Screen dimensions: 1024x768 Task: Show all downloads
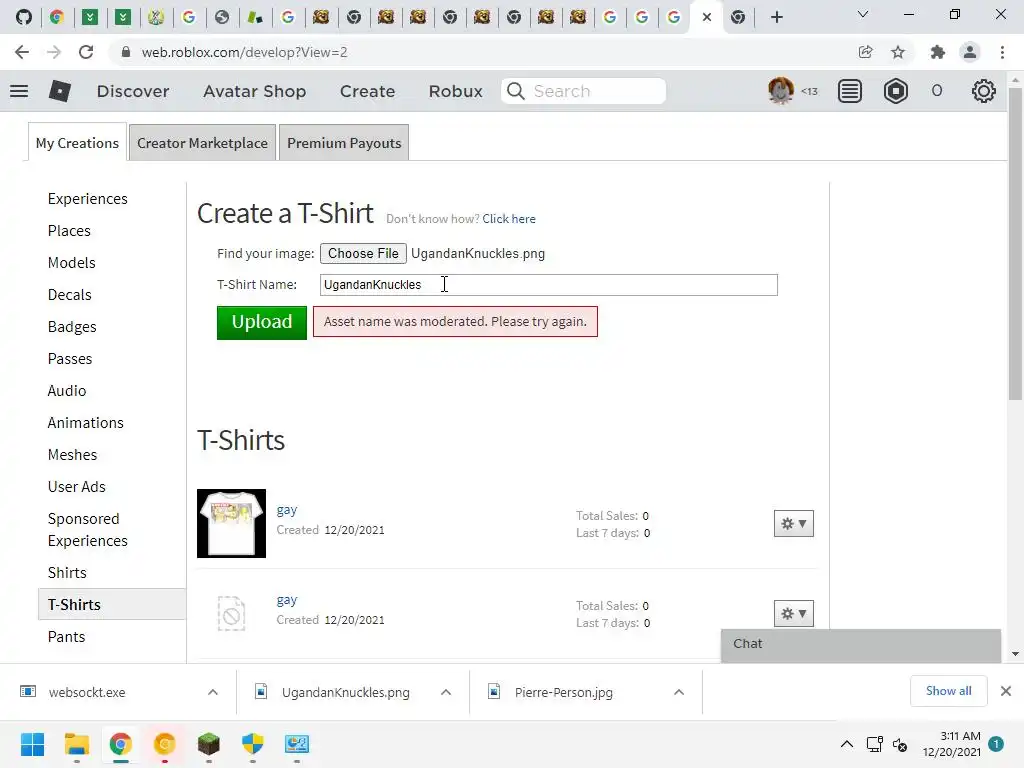click(948, 691)
